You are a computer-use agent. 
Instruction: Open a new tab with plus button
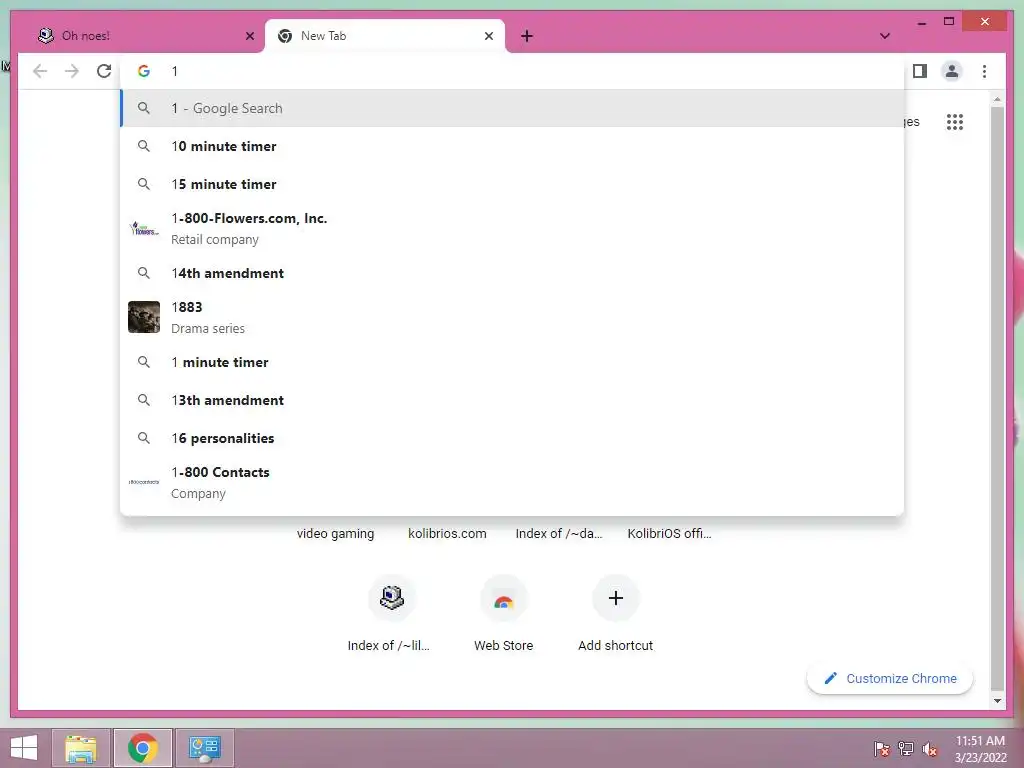527,36
